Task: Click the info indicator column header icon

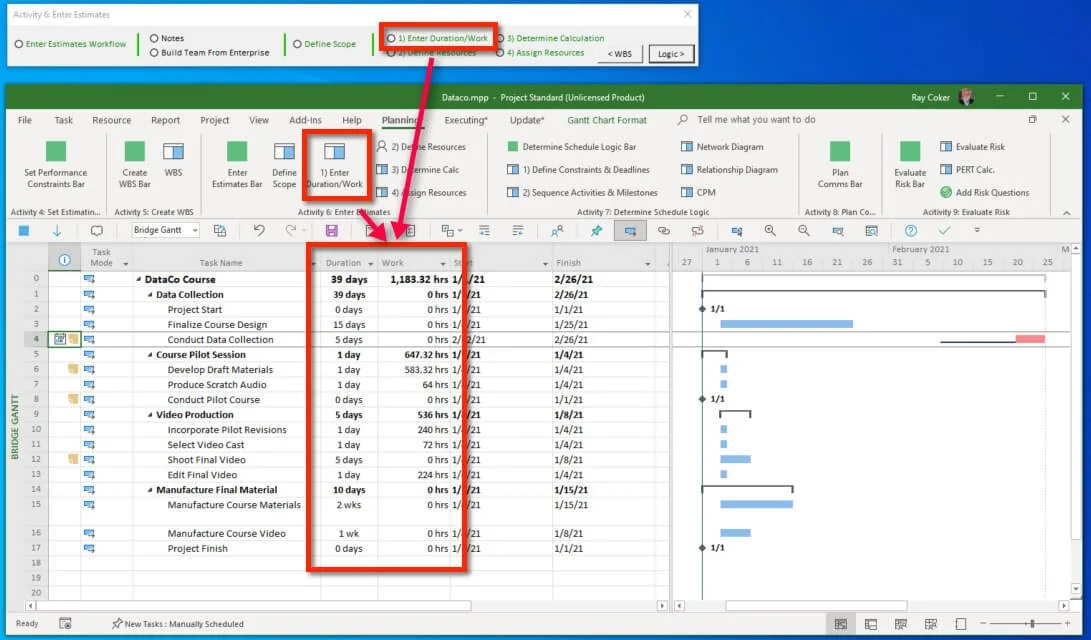Action: pos(65,259)
